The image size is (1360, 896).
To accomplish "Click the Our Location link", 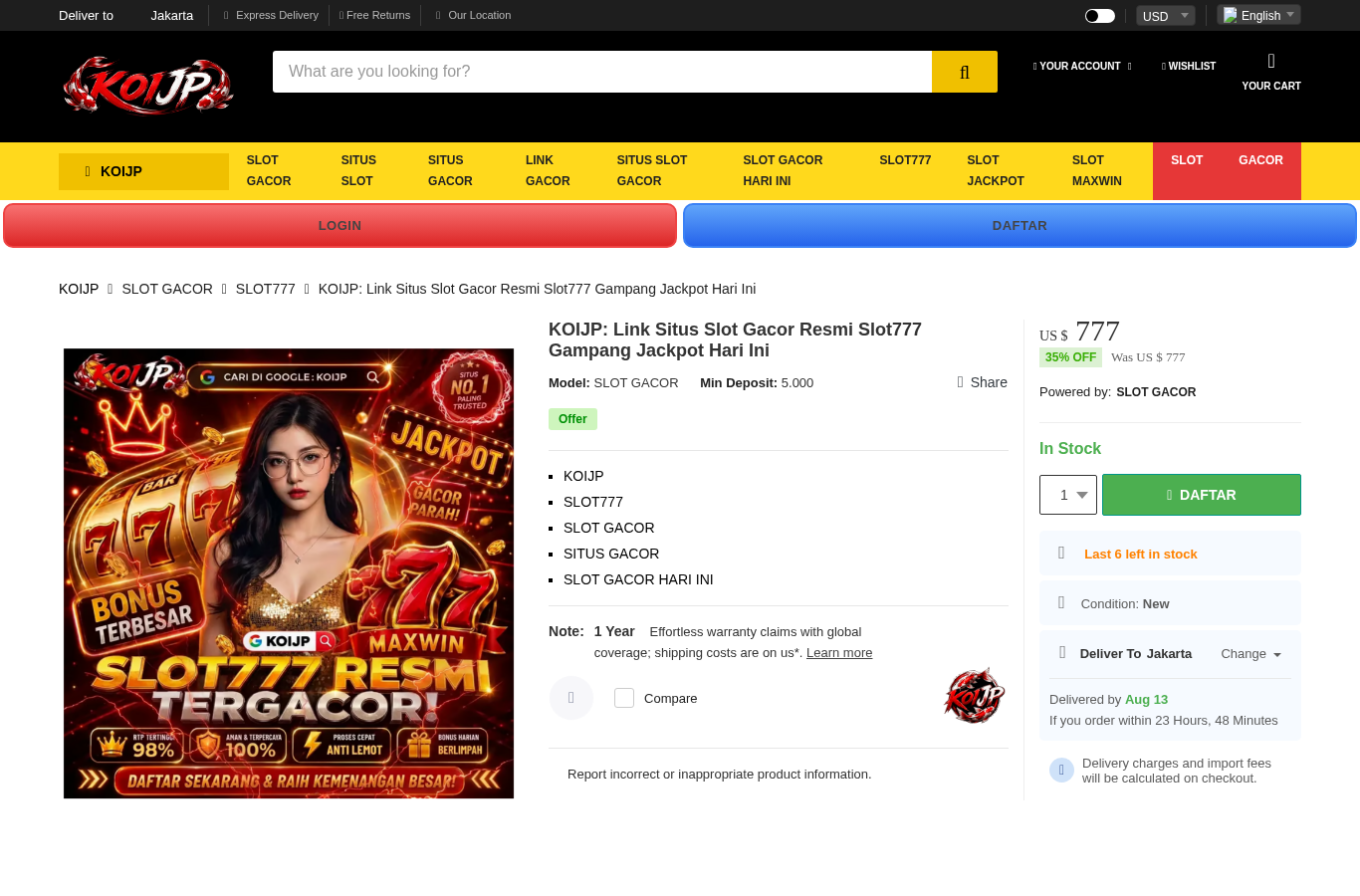I will [x=473, y=16].
